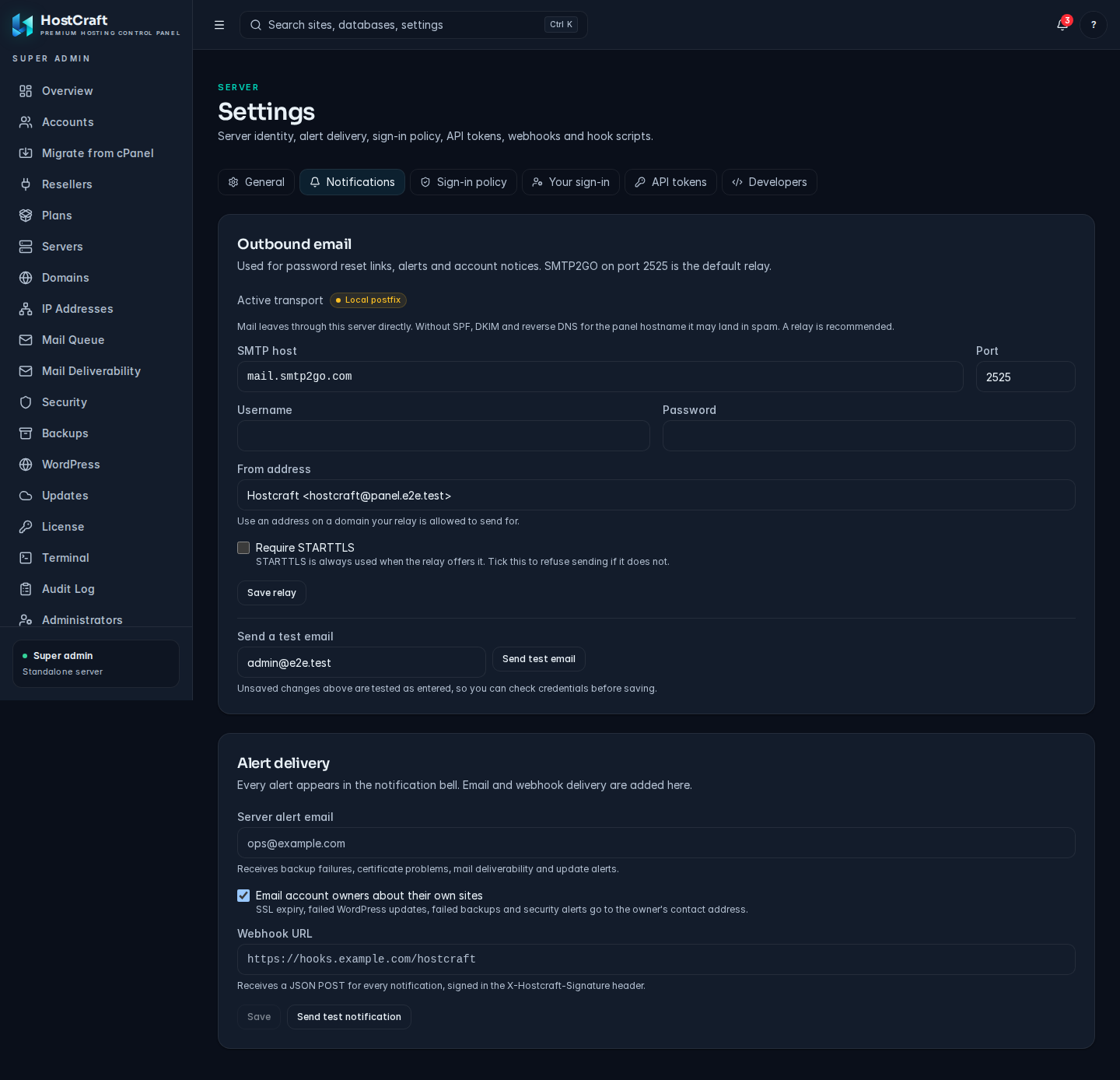Switch to the Sign-in policy tab
The width and height of the screenshot is (1120, 1080).
coord(464,182)
